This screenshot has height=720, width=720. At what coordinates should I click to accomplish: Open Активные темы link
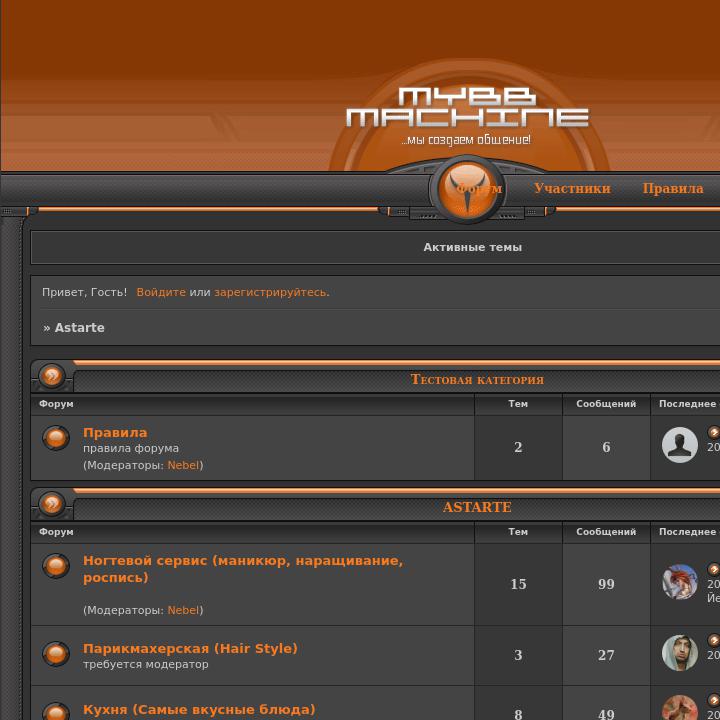point(472,248)
